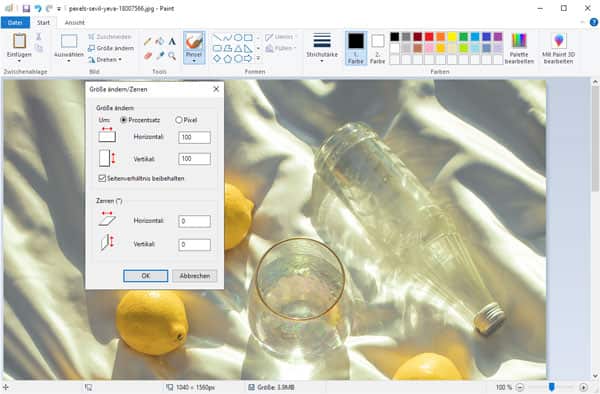Click OK in the resize dialog
This screenshot has height=394, width=600.
tap(145, 276)
